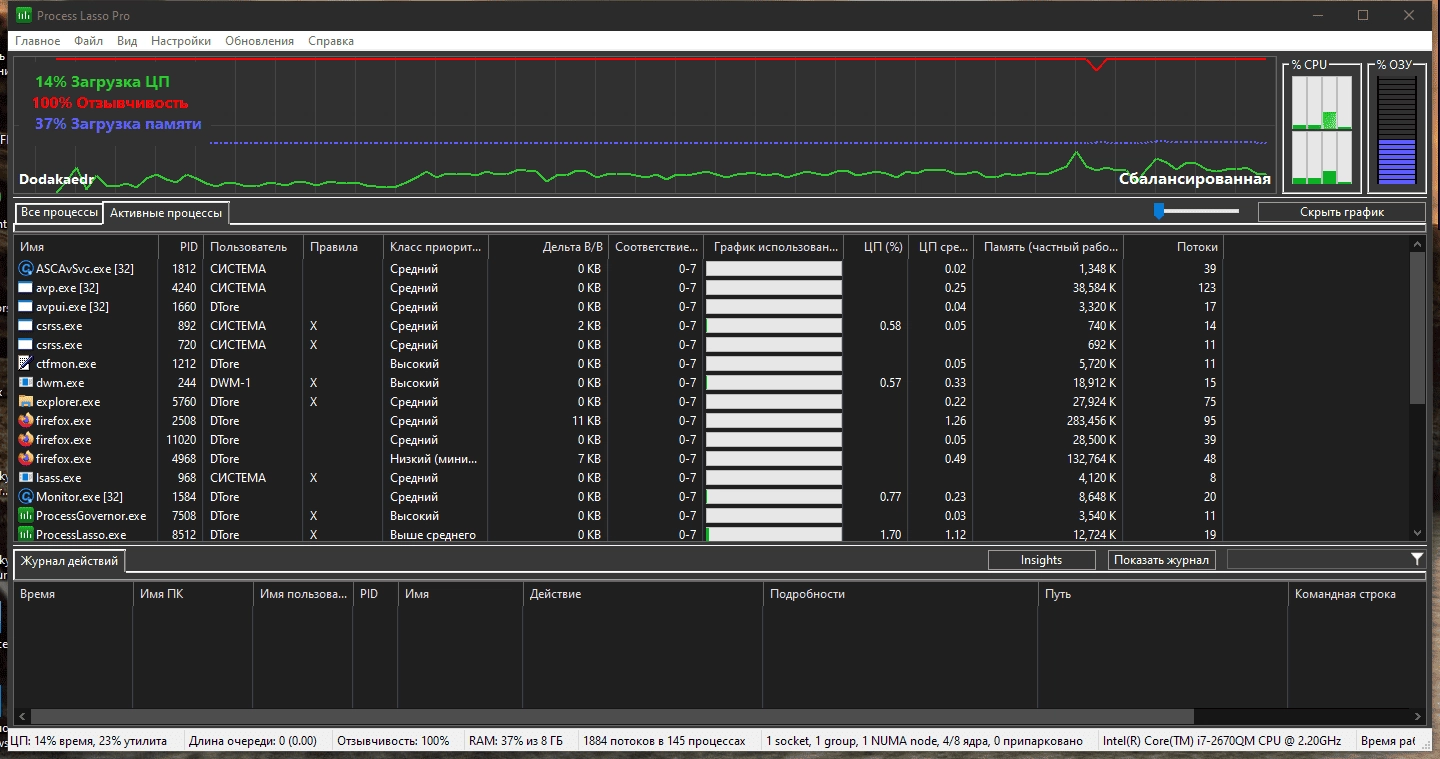This screenshot has width=1440, height=759.
Task: Select the Журнал действий tab
Action: (70, 561)
